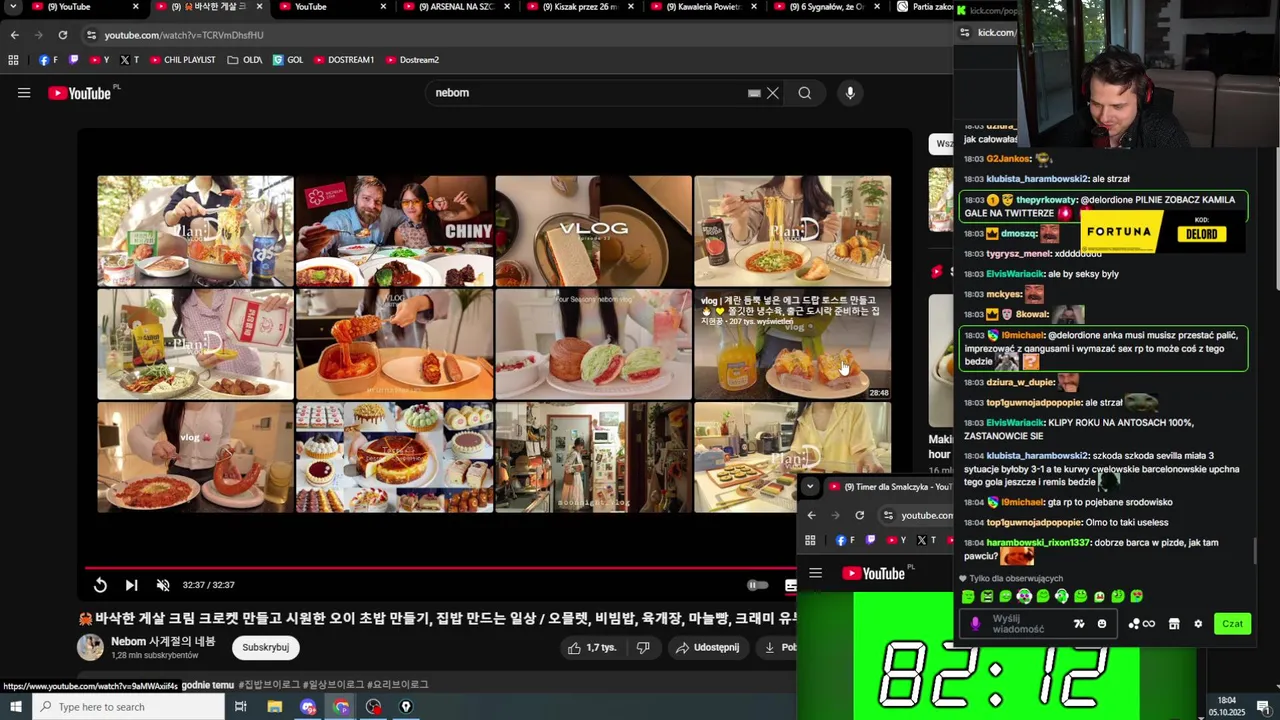The height and width of the screenshot is (720, 1280).
Task: Open the YouTube hamburger guide menu in main window
Action: point(24,93)
